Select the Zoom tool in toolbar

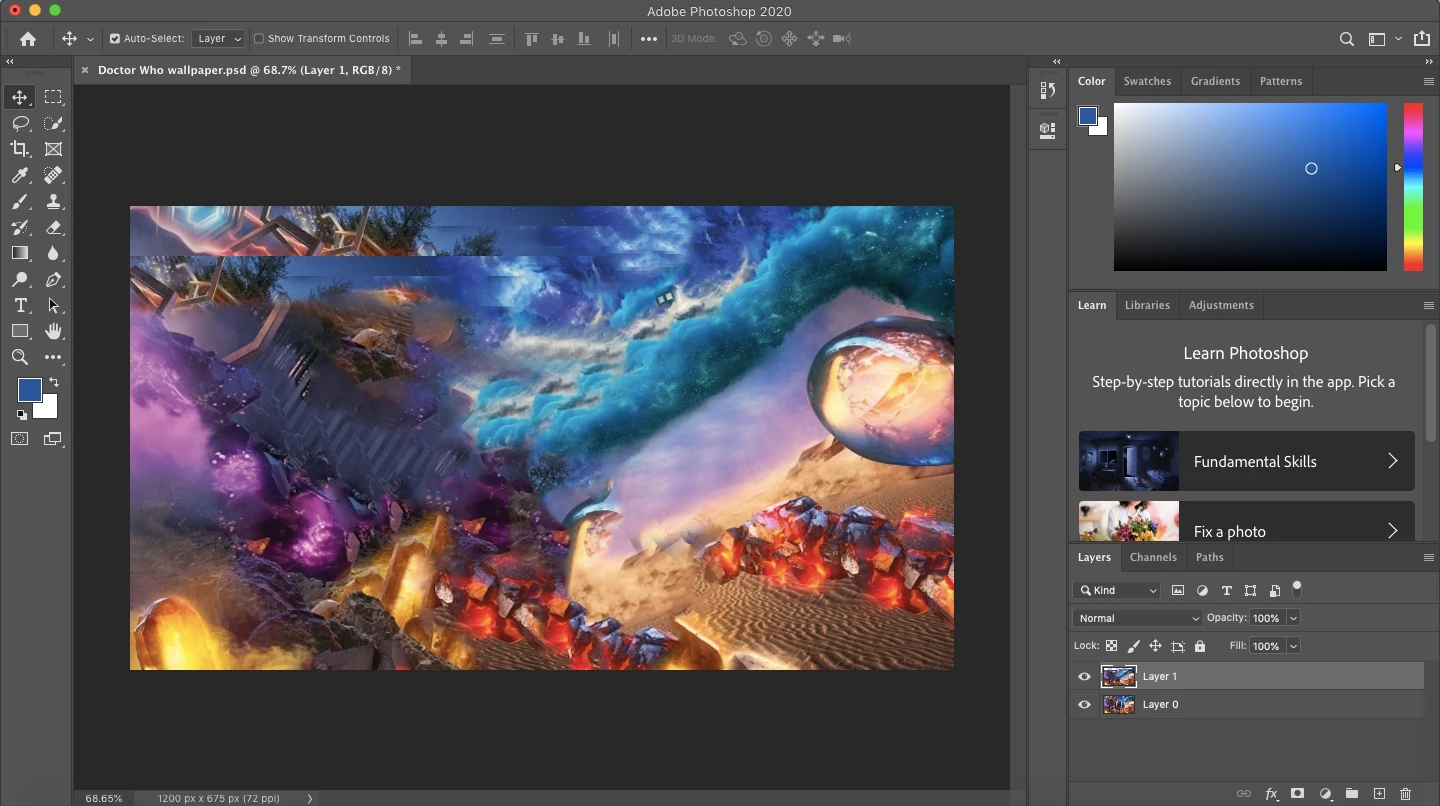click(x=20, y=357)
